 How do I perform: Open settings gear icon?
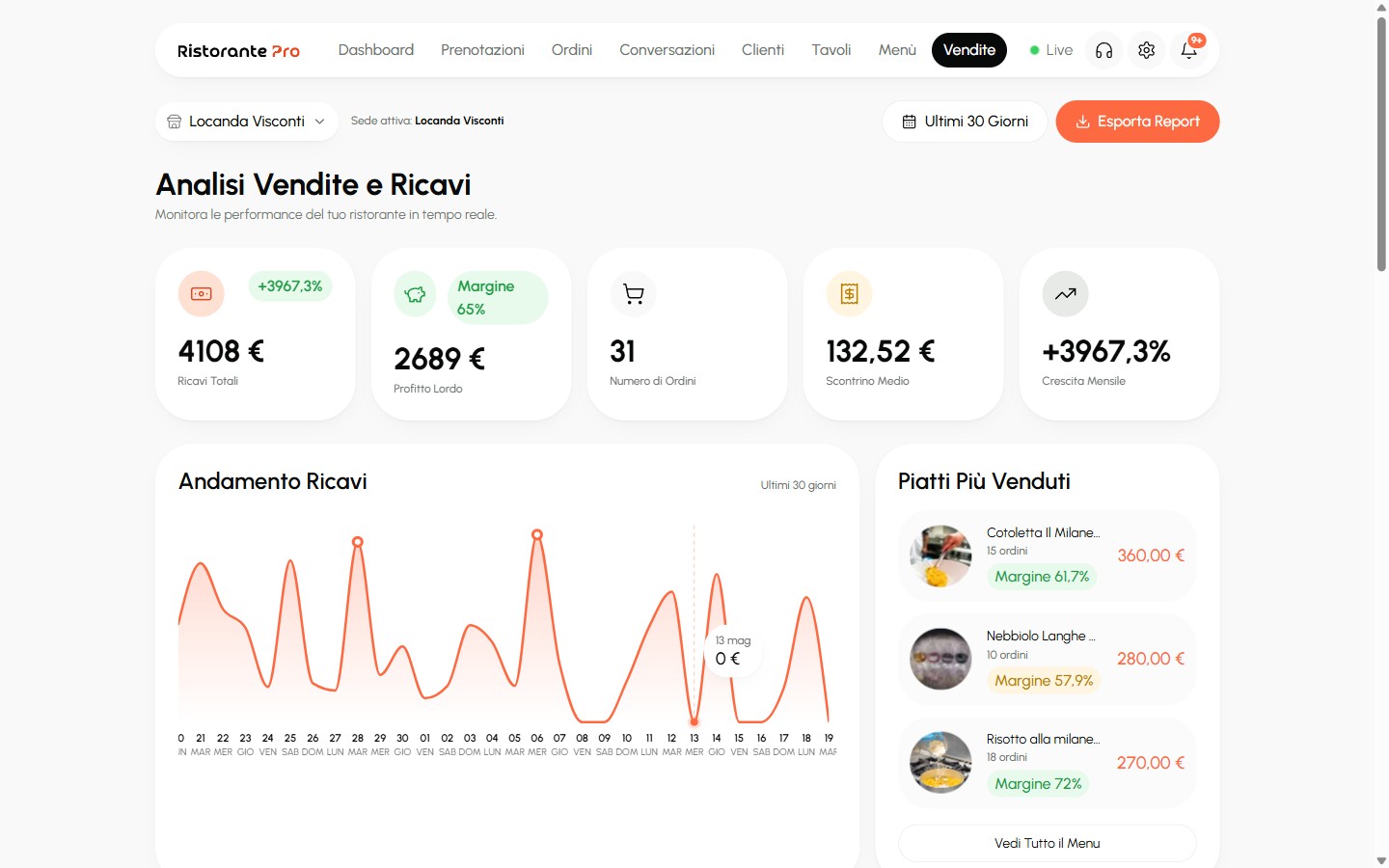[1146, 50]
